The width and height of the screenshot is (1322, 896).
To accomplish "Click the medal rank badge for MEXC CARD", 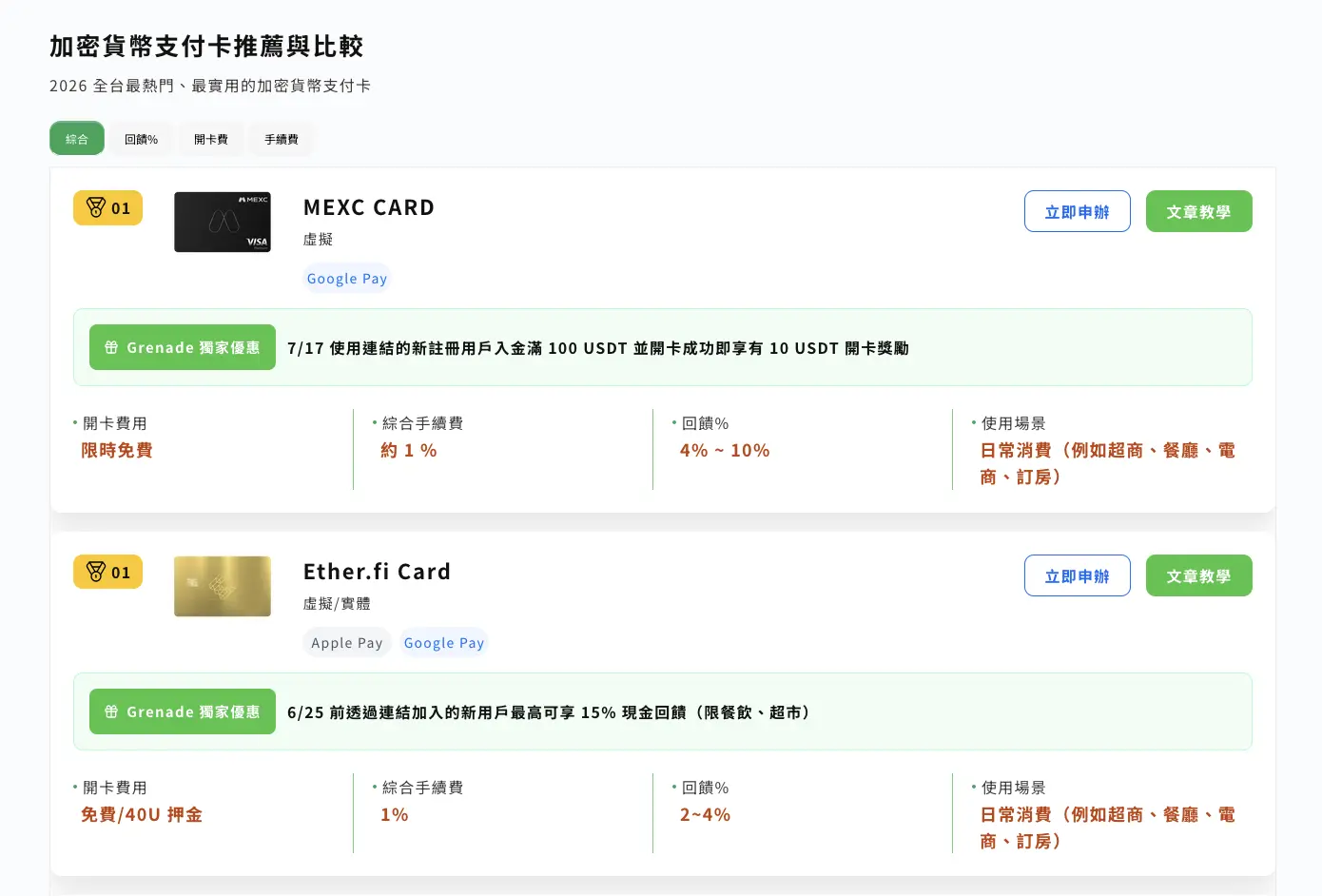I will (107, 208).
